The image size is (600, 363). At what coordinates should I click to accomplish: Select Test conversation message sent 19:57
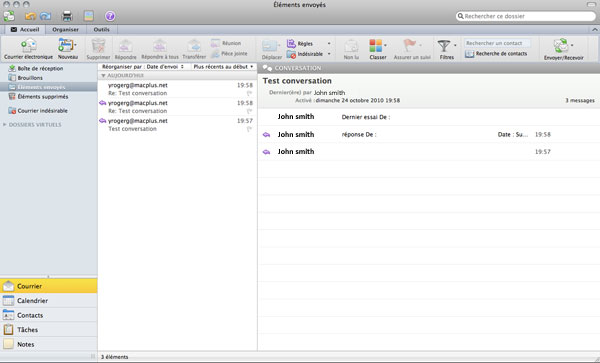[x=177, y=125]
